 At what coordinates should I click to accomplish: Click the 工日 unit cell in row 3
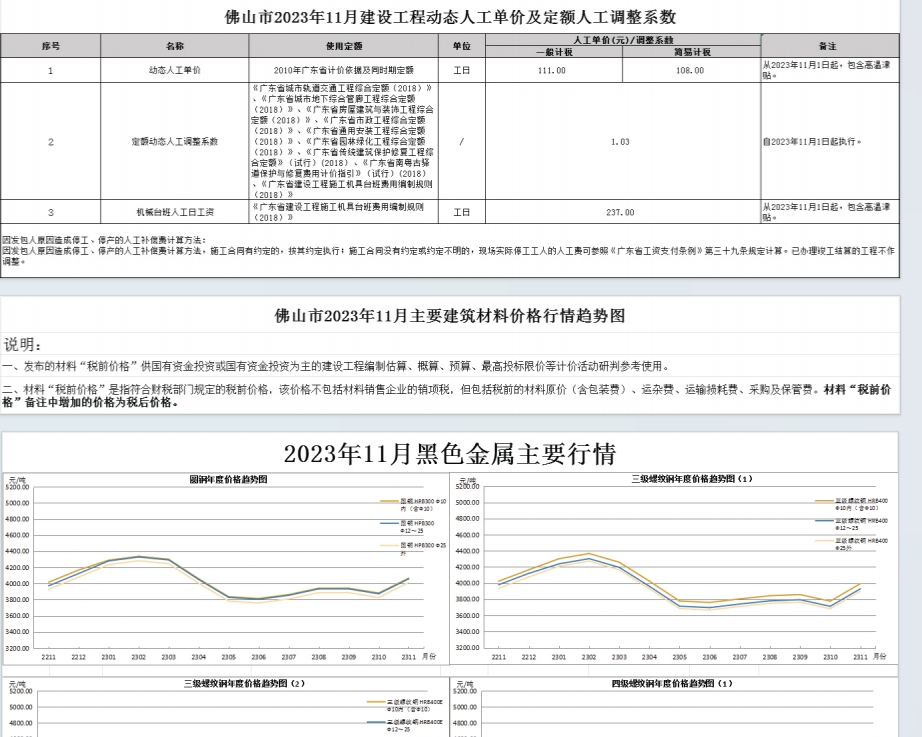point(462,212)
